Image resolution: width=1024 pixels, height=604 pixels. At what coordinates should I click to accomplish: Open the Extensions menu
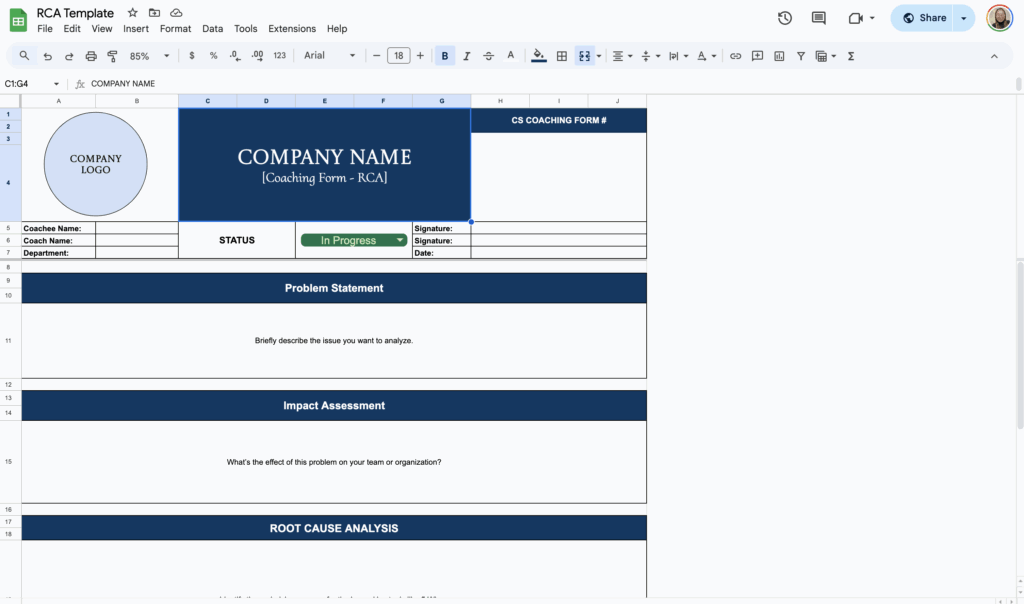[291, 28]
